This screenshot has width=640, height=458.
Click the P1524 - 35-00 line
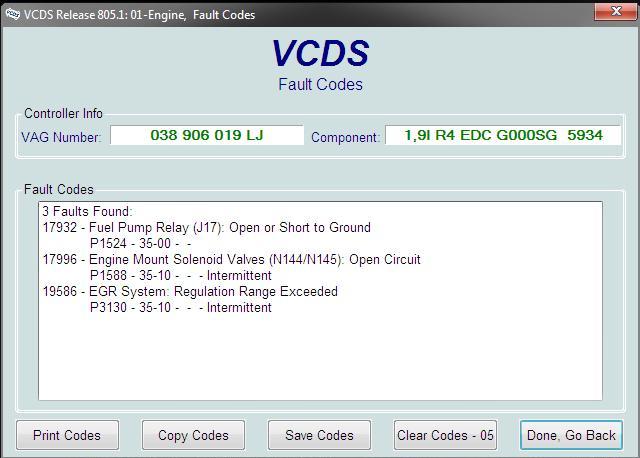140,243
